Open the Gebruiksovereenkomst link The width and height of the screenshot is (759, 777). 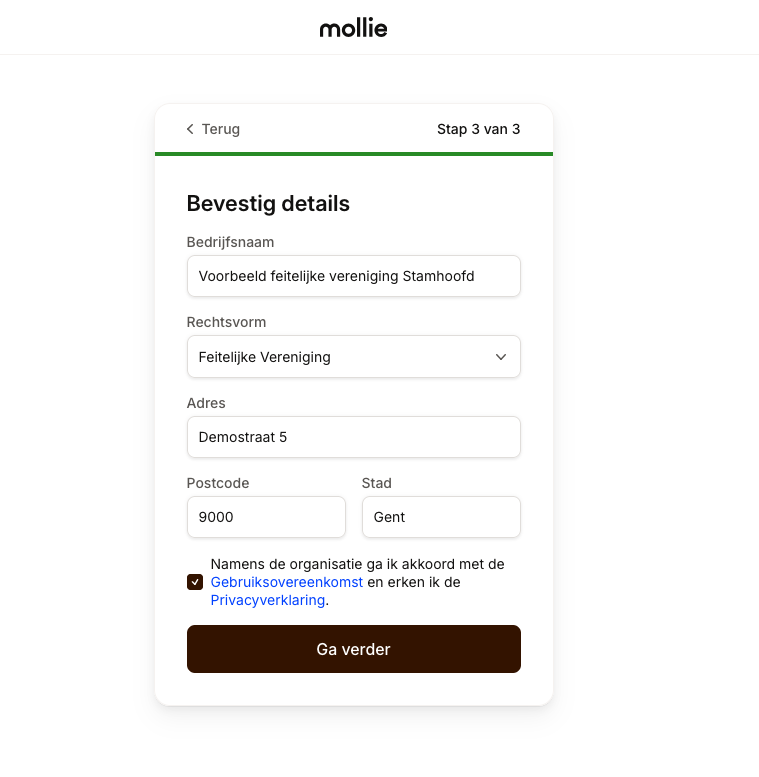click(286, 582)
